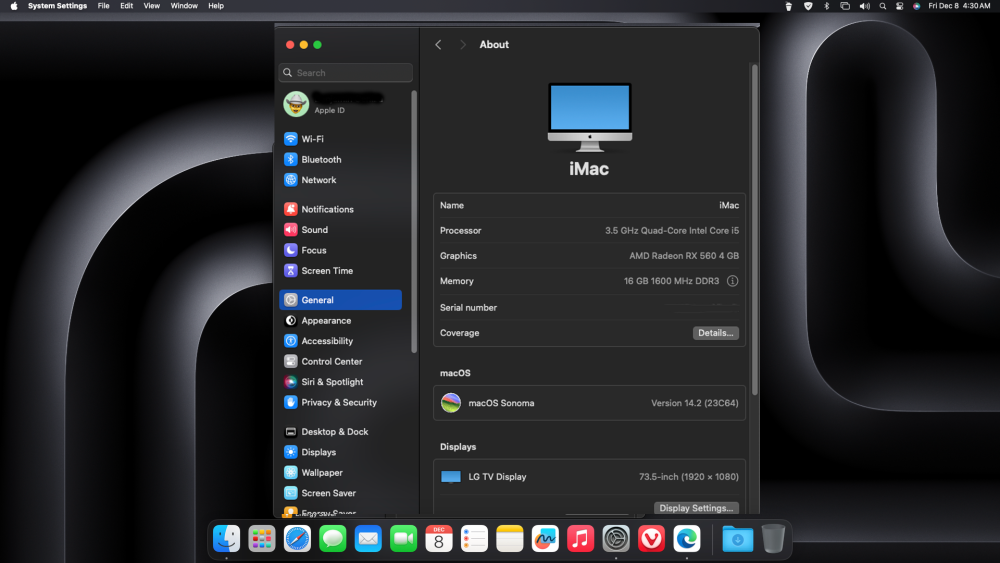Open Calendar from the Dock
Viewport: 1000px width, 563px height.
tap(439, 539)
